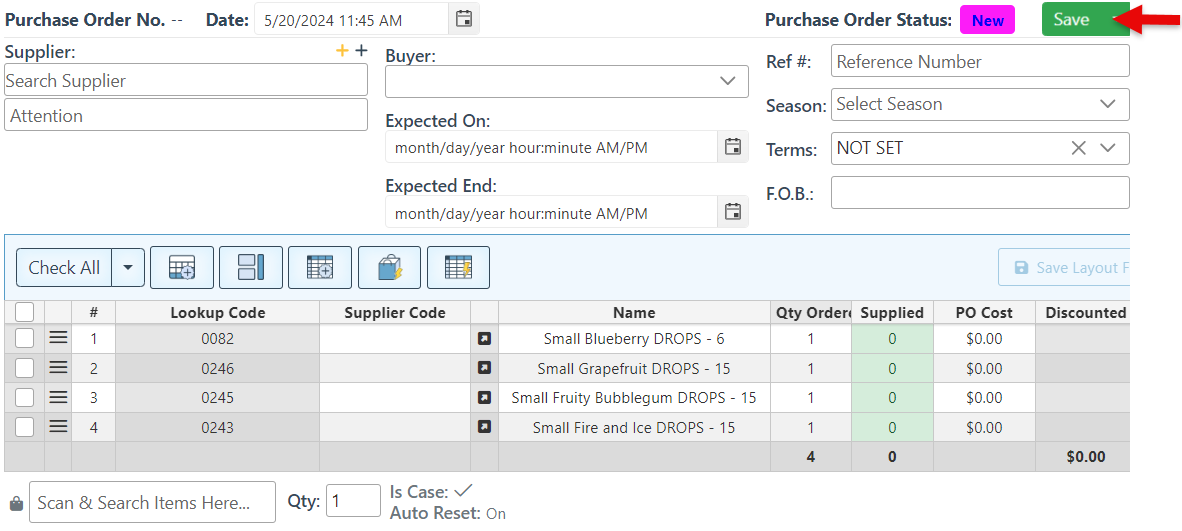
Task: Tick the checkbox for row 1 item 0082
Action: [25, 339]
